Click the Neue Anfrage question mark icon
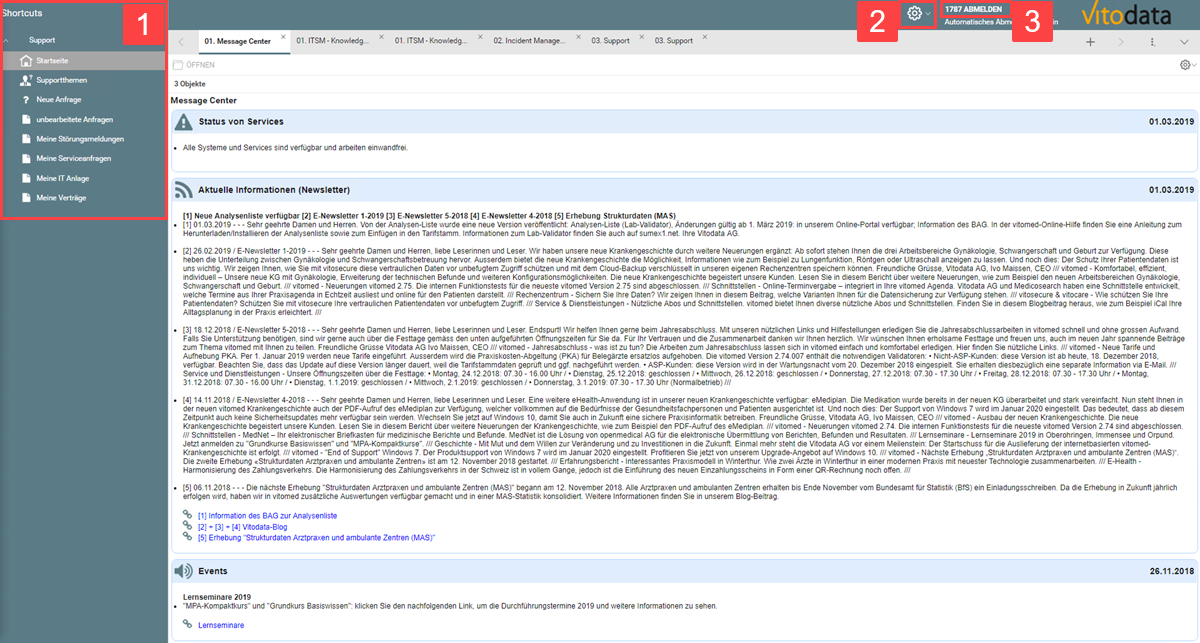This screenshot has width=1200, height=643. click(26, 99)
